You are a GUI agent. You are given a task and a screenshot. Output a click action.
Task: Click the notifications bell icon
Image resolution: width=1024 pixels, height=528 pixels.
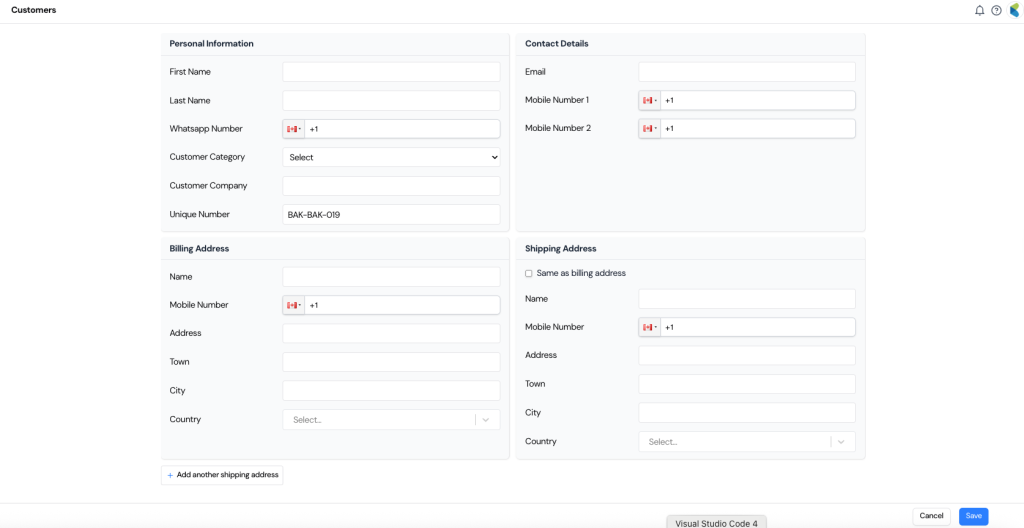pyautogui.click(x=979, y=10)
